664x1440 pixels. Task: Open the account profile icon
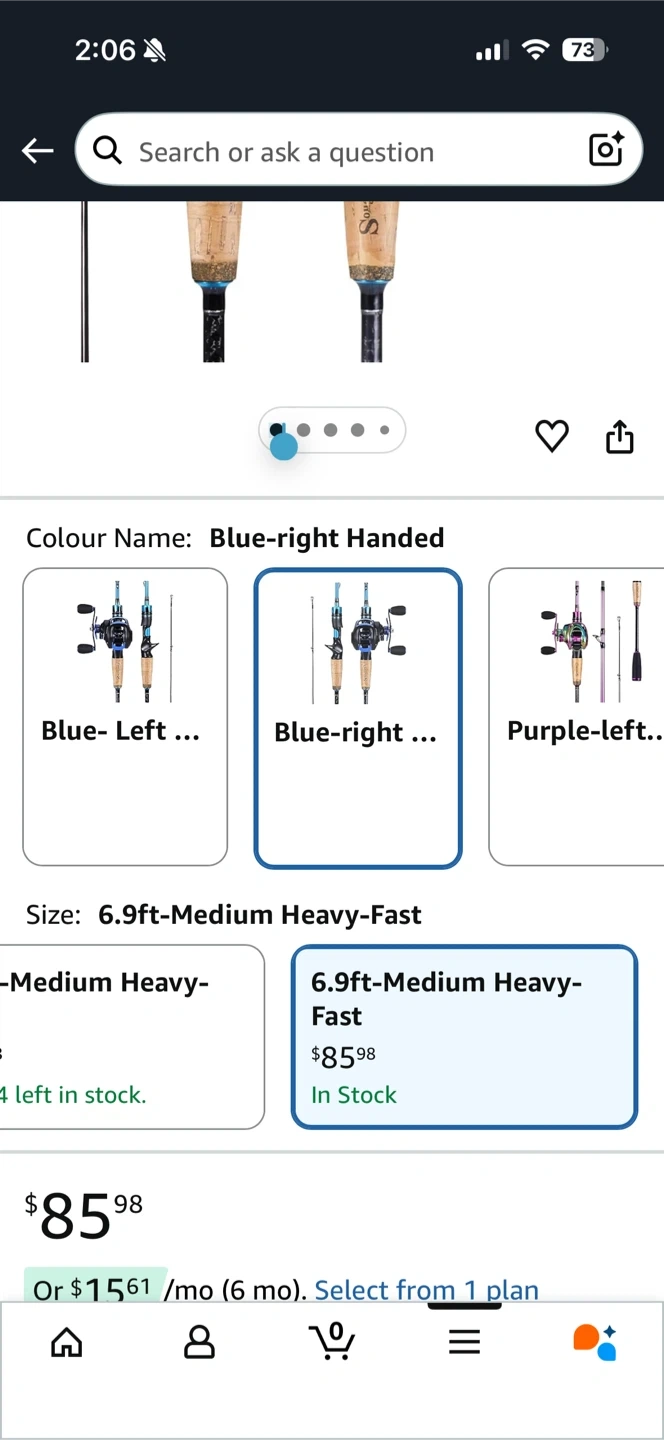click(x=199, y=1342)
